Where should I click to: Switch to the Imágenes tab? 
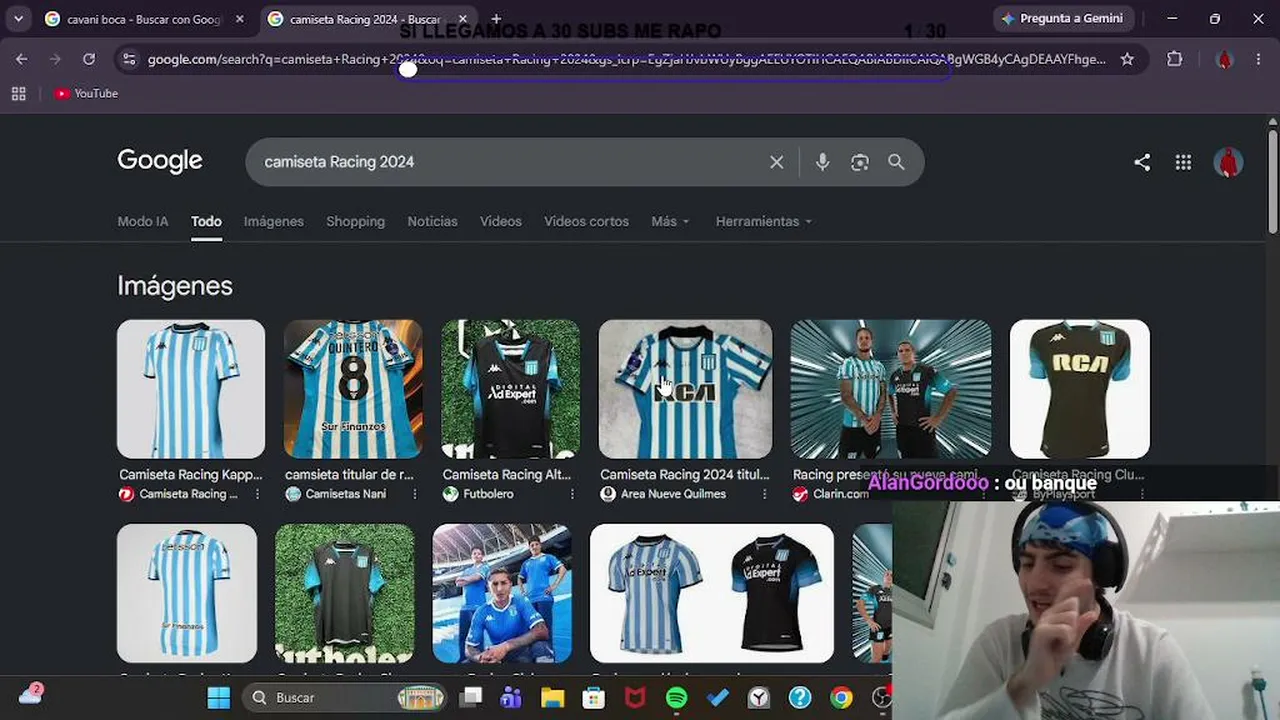273,221
